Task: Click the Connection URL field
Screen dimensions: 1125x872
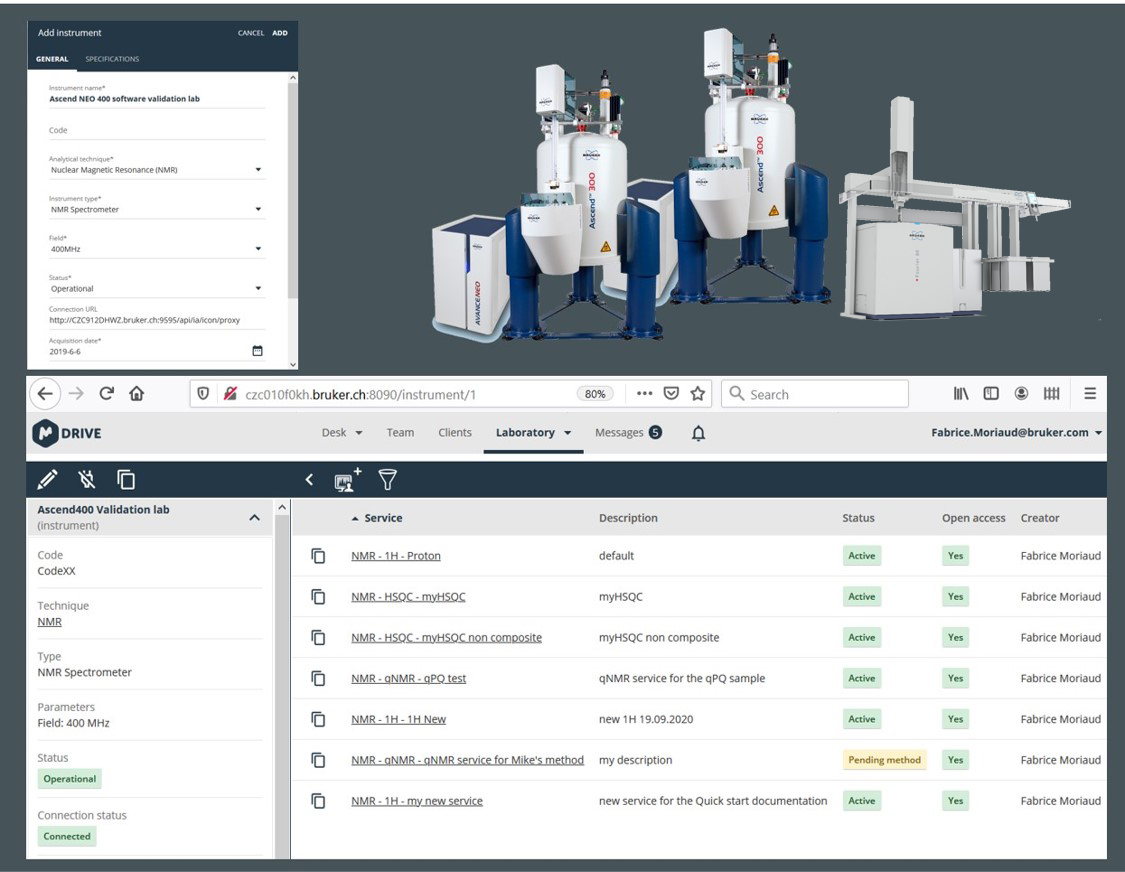Action: tap(156, 320)
